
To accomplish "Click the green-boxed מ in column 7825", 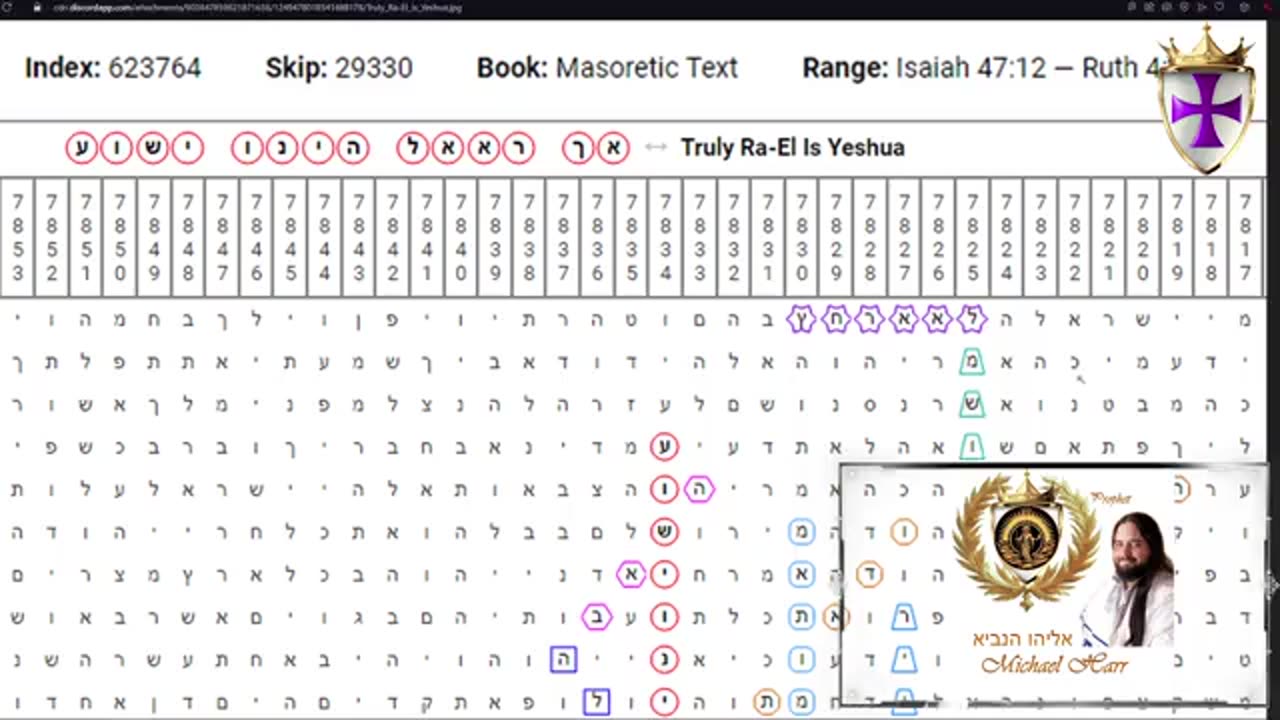I will click(x=972, y=362).
